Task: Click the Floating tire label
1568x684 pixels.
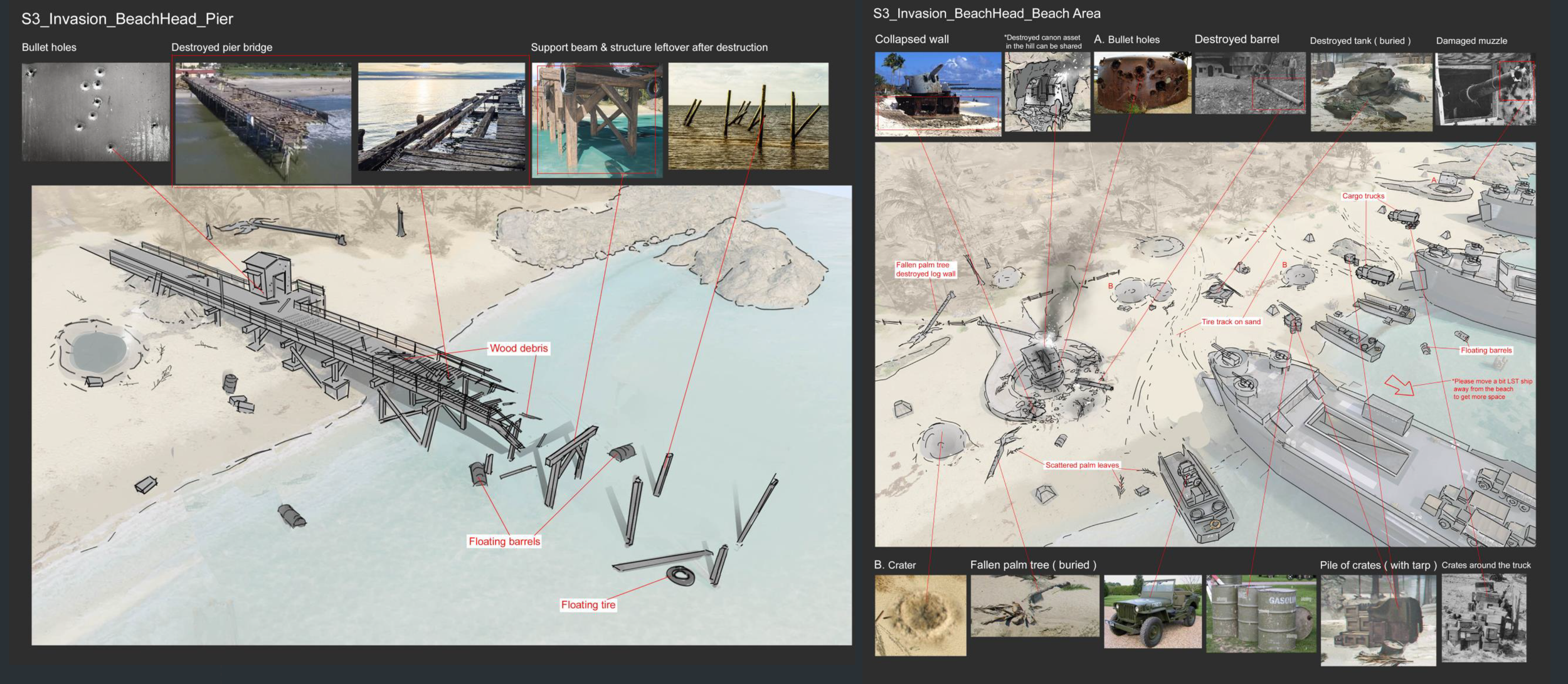Action: click(588, 604)
